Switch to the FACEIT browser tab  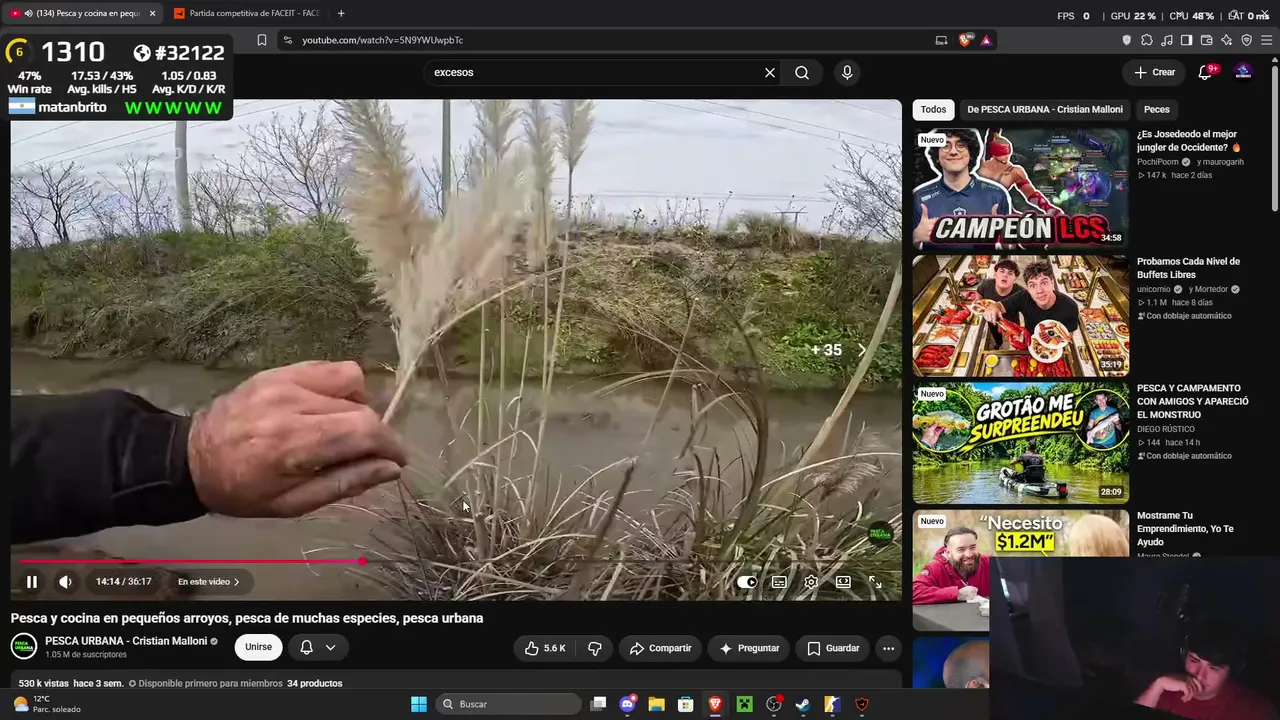click(245, 13)
